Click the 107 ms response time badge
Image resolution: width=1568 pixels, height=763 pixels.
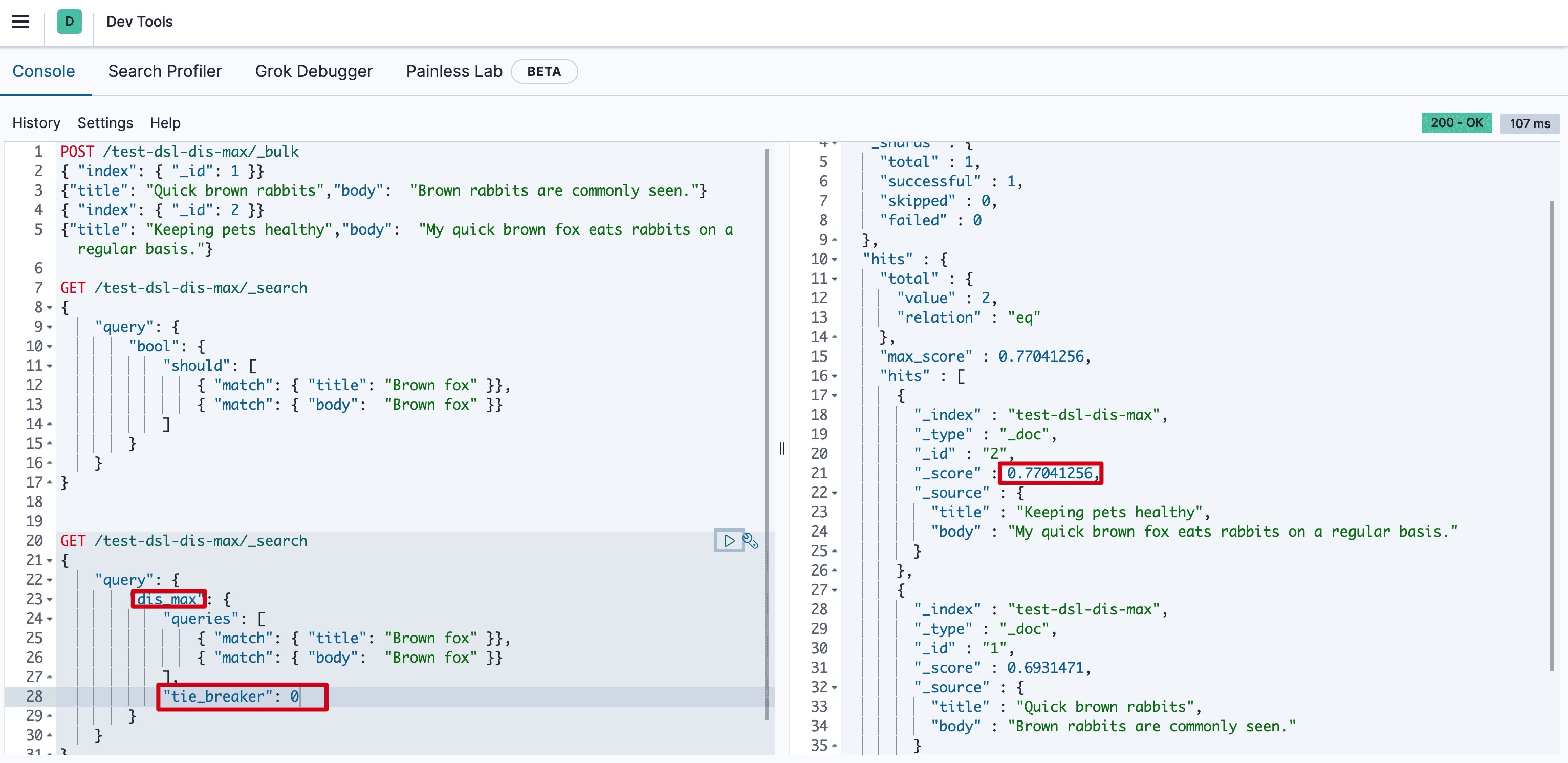point(1529,123)
